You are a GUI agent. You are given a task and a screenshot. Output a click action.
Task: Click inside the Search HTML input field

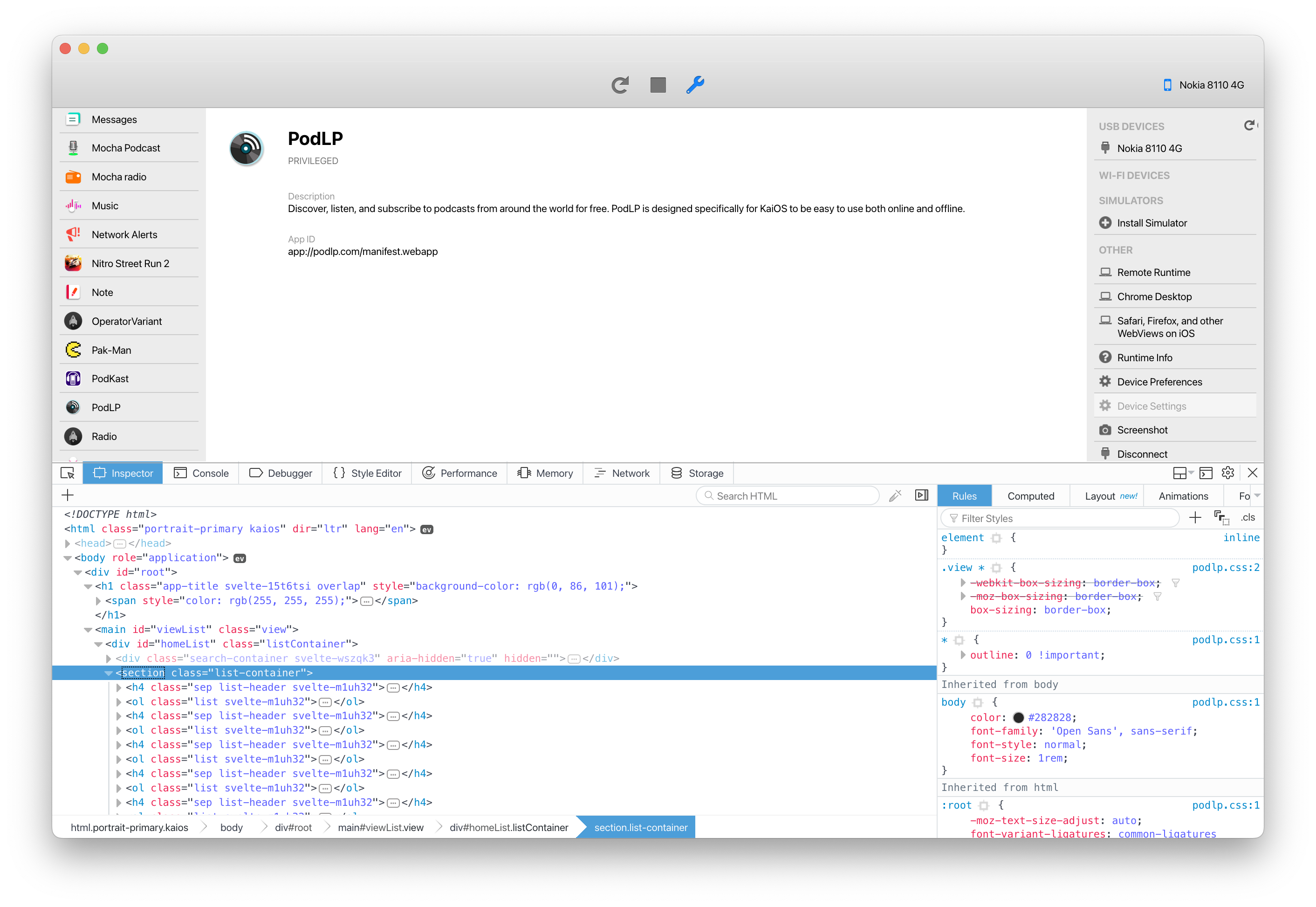[787, 495]
